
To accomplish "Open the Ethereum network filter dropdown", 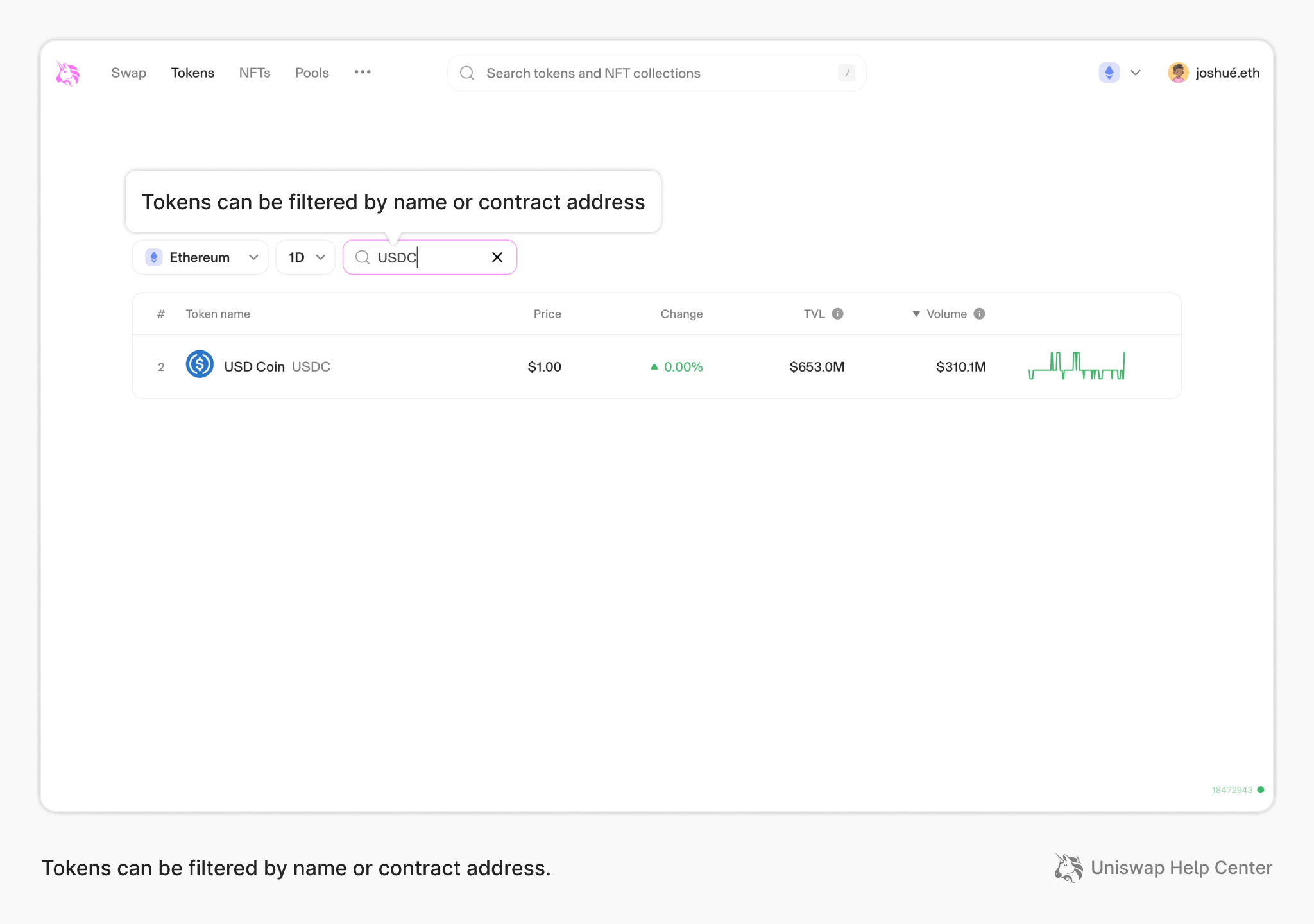I will click(x=200, y=257).
